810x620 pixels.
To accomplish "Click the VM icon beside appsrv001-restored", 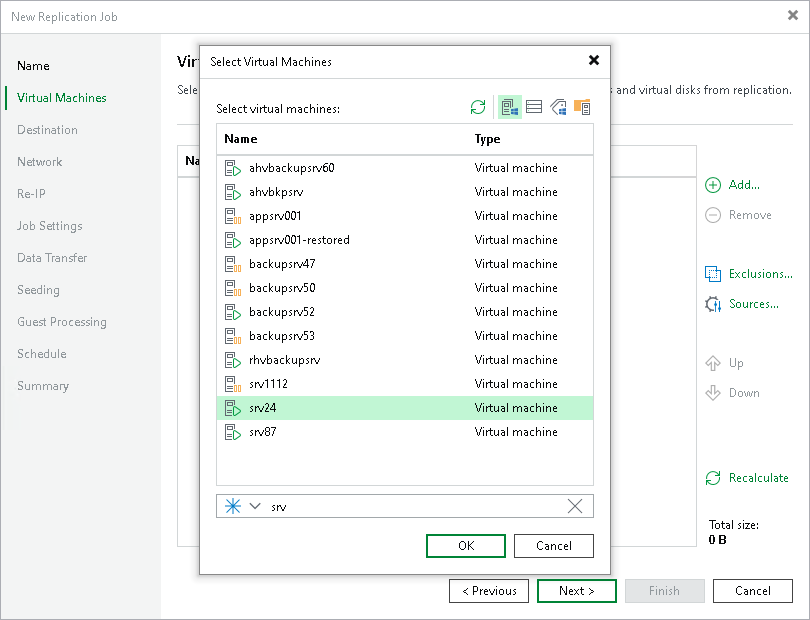I will tap(233, 240).
